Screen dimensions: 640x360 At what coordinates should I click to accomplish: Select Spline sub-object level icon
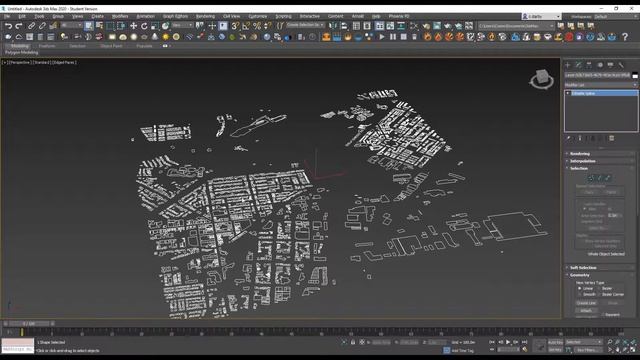coord(608,178)
